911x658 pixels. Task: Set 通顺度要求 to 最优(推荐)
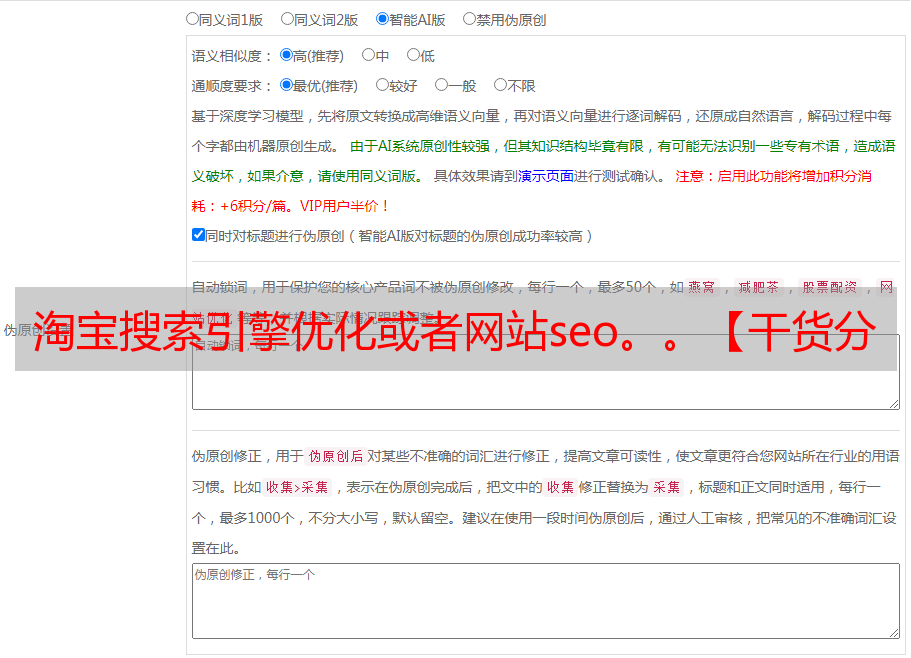pyautogui.click(x=286, y=85)
